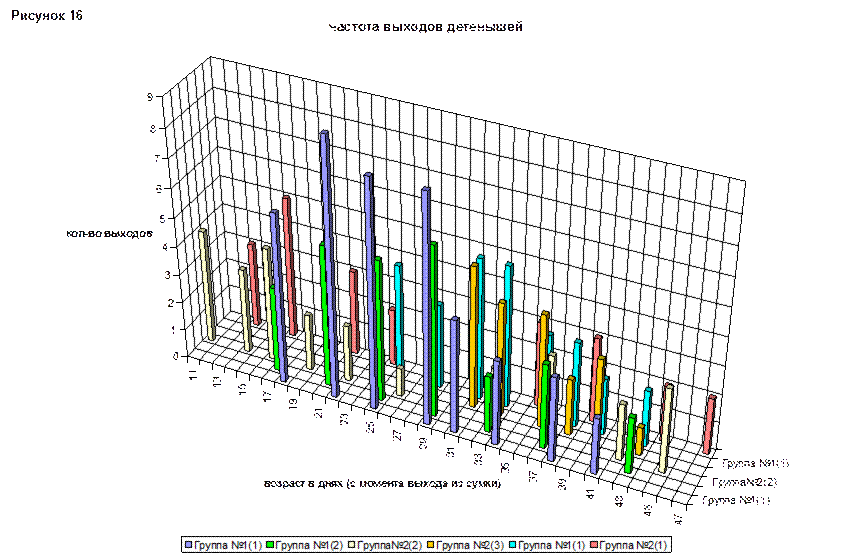
Task: Select the topmost series label right of chart floor
Action: (x=756, y=464)
